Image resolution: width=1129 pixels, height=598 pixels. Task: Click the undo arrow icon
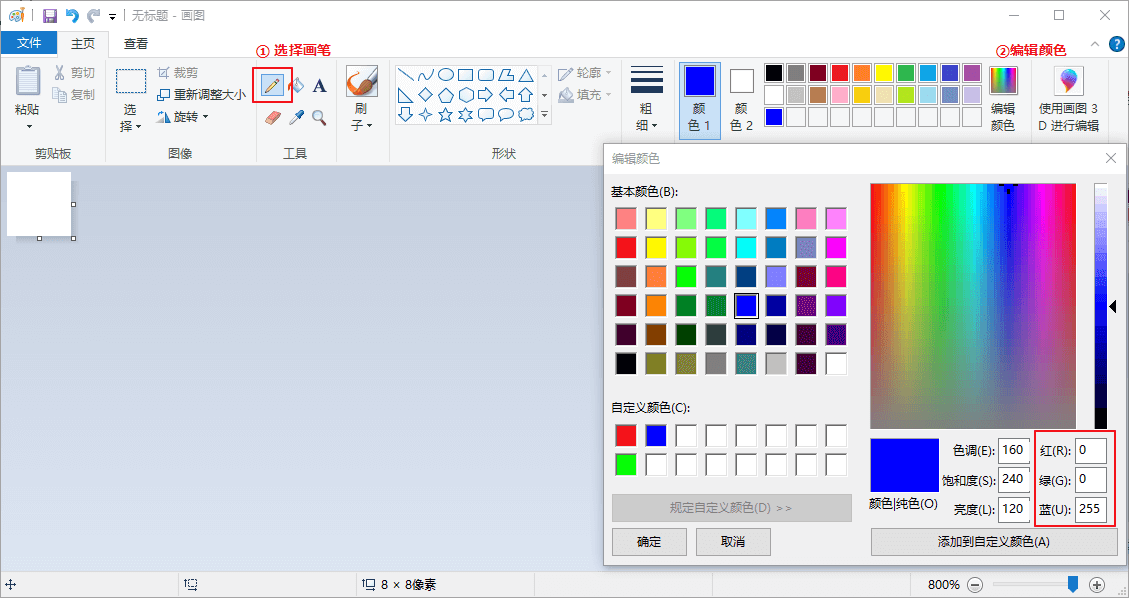click(x=72, y=15)
